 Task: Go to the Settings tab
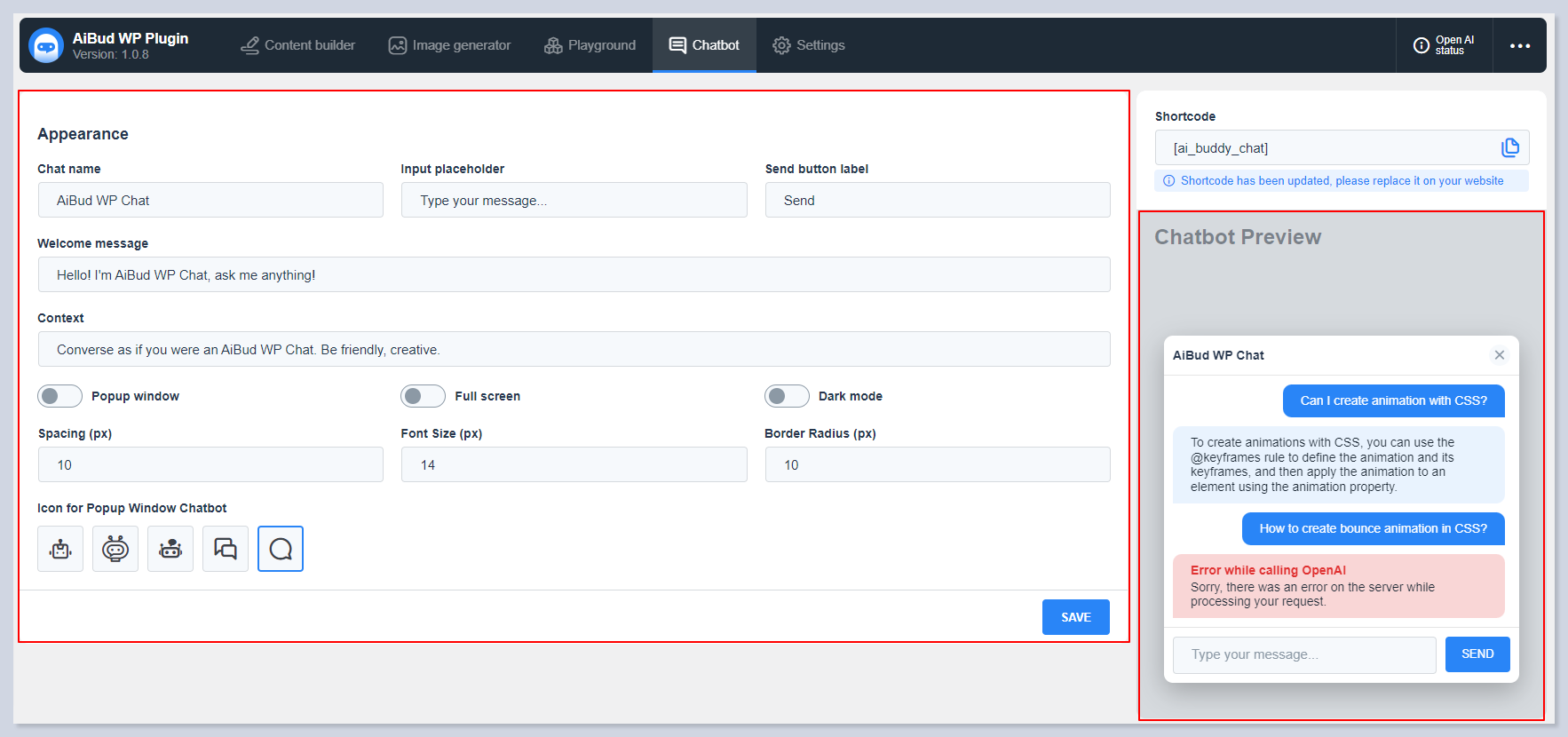coord(808,45)
